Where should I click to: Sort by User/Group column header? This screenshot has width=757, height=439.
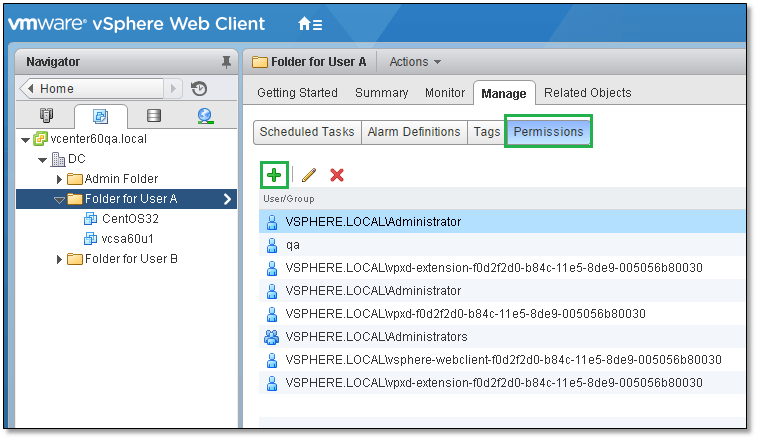(289, 198)
